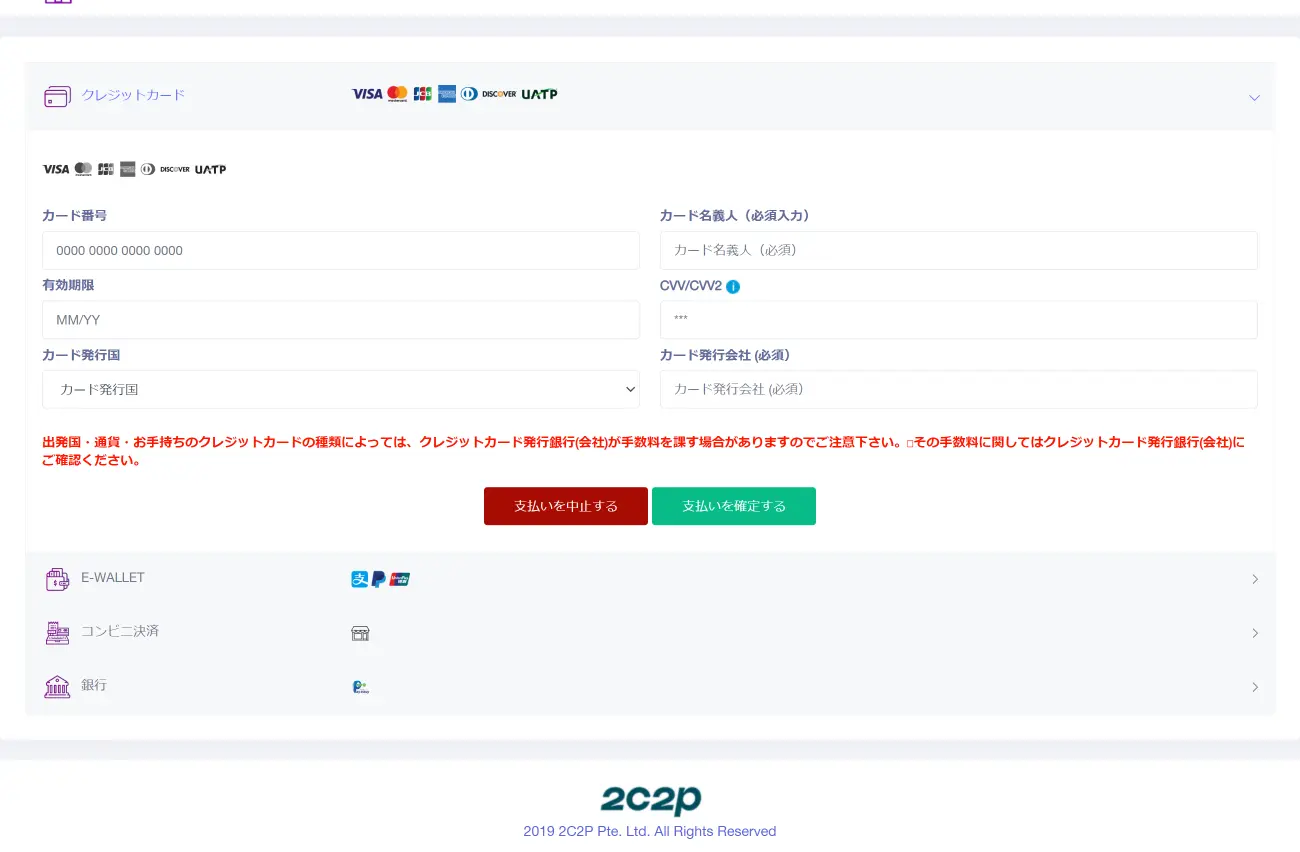Viewport: 1300px width, 852px height.
Task: Click the green 支払いを確定する button
Action: pyautogui.click(x=734, y=506)
